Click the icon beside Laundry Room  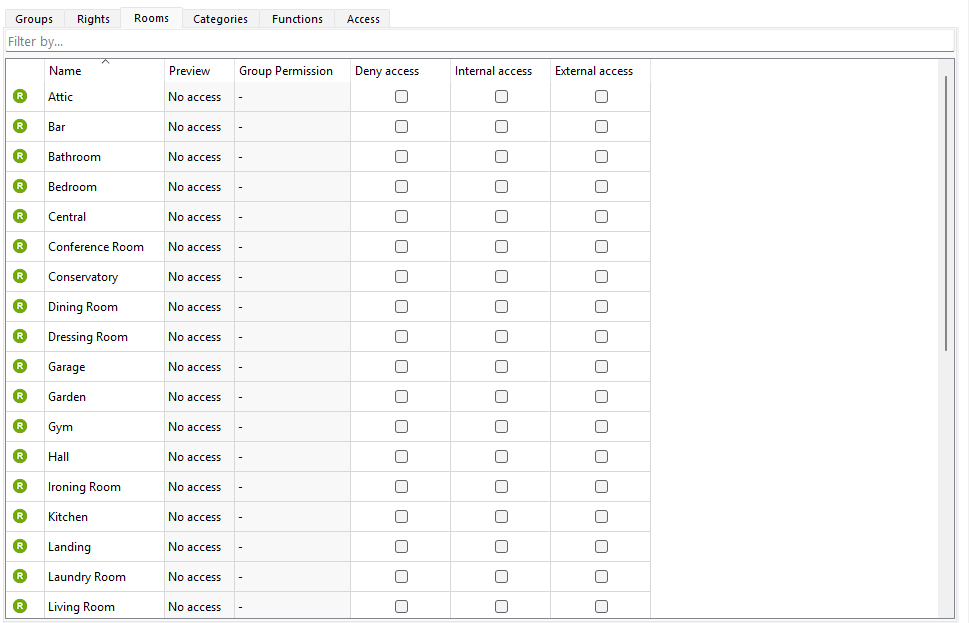click(x=20, y=577)
